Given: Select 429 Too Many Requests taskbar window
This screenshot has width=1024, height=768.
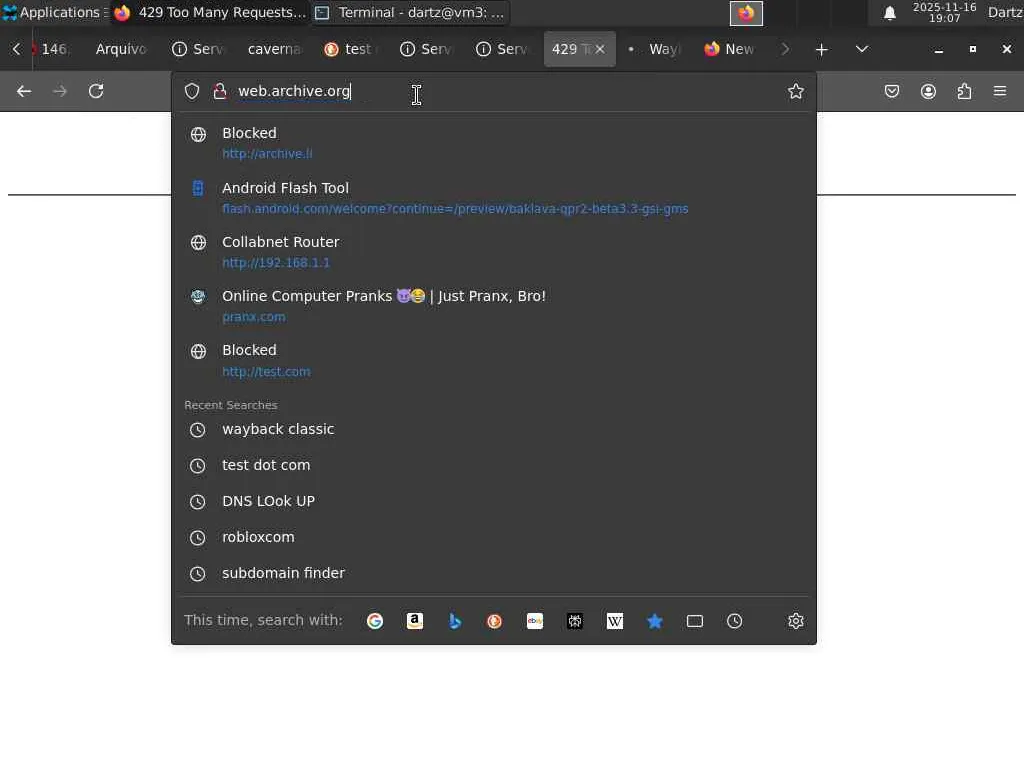Looking at the screenshot, I should (x=210, y=12).
